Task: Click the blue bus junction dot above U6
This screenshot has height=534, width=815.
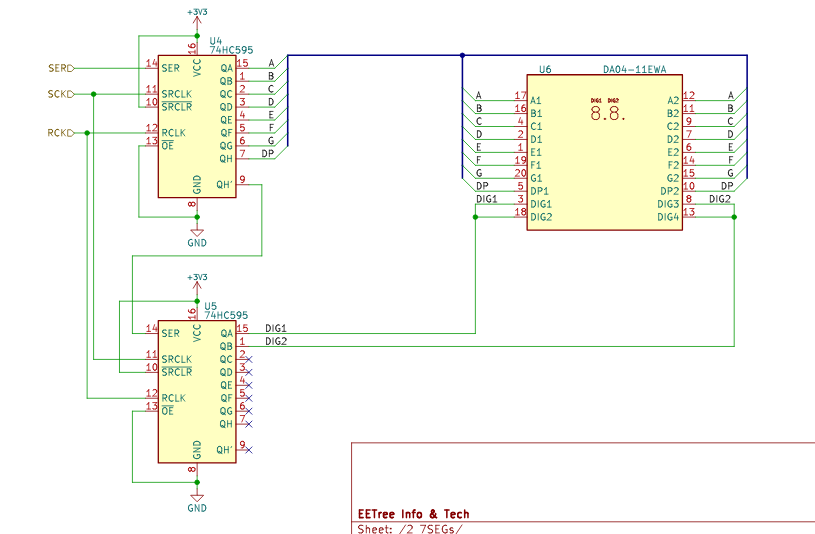Action: [x=462, y=55]
